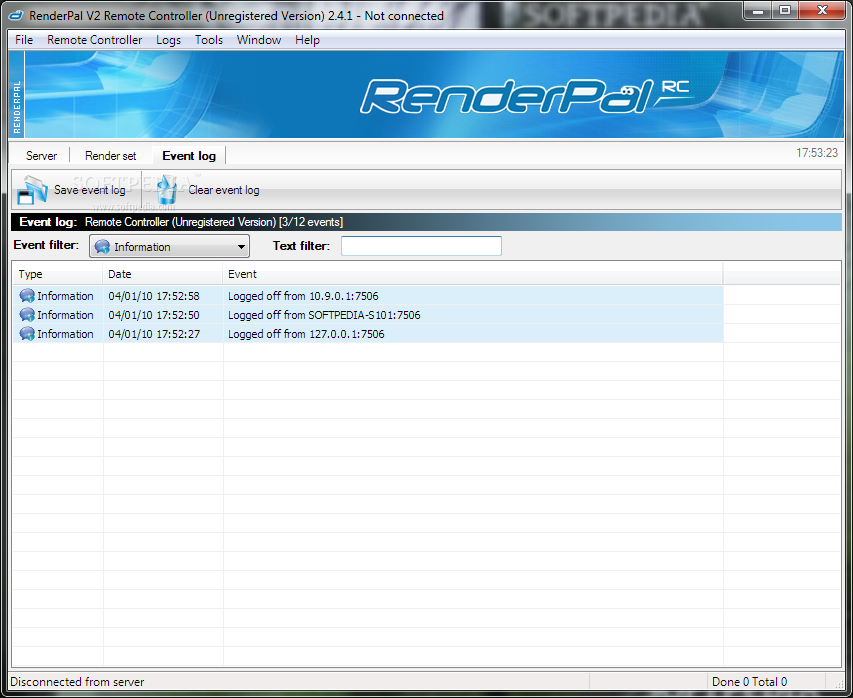Click the RenderPal title bar app icon
Image resolution: width=853 pixels, height=698 pixels.
(17, 16)
